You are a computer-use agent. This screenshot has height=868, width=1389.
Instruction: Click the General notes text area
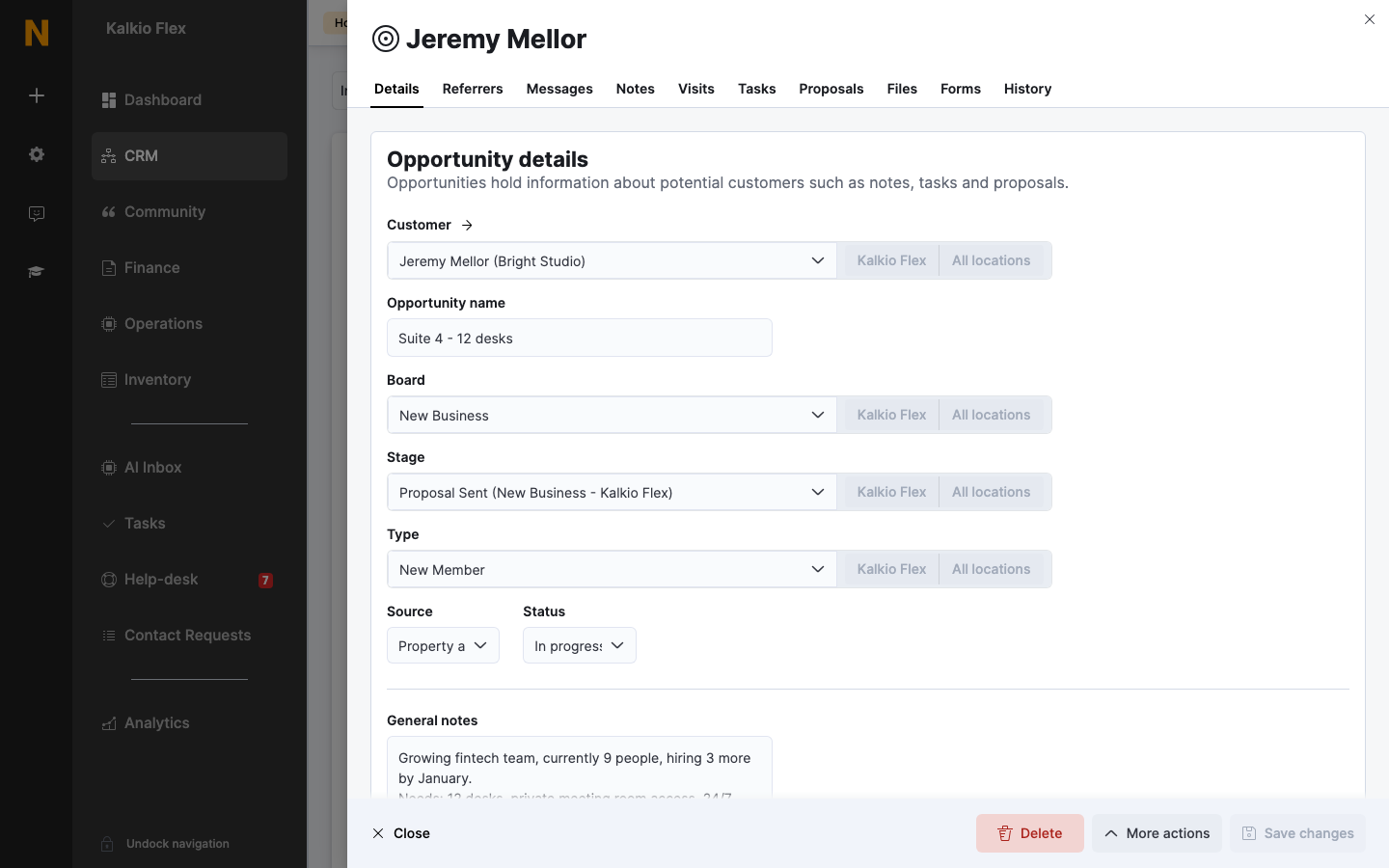(x=580, y=768)
